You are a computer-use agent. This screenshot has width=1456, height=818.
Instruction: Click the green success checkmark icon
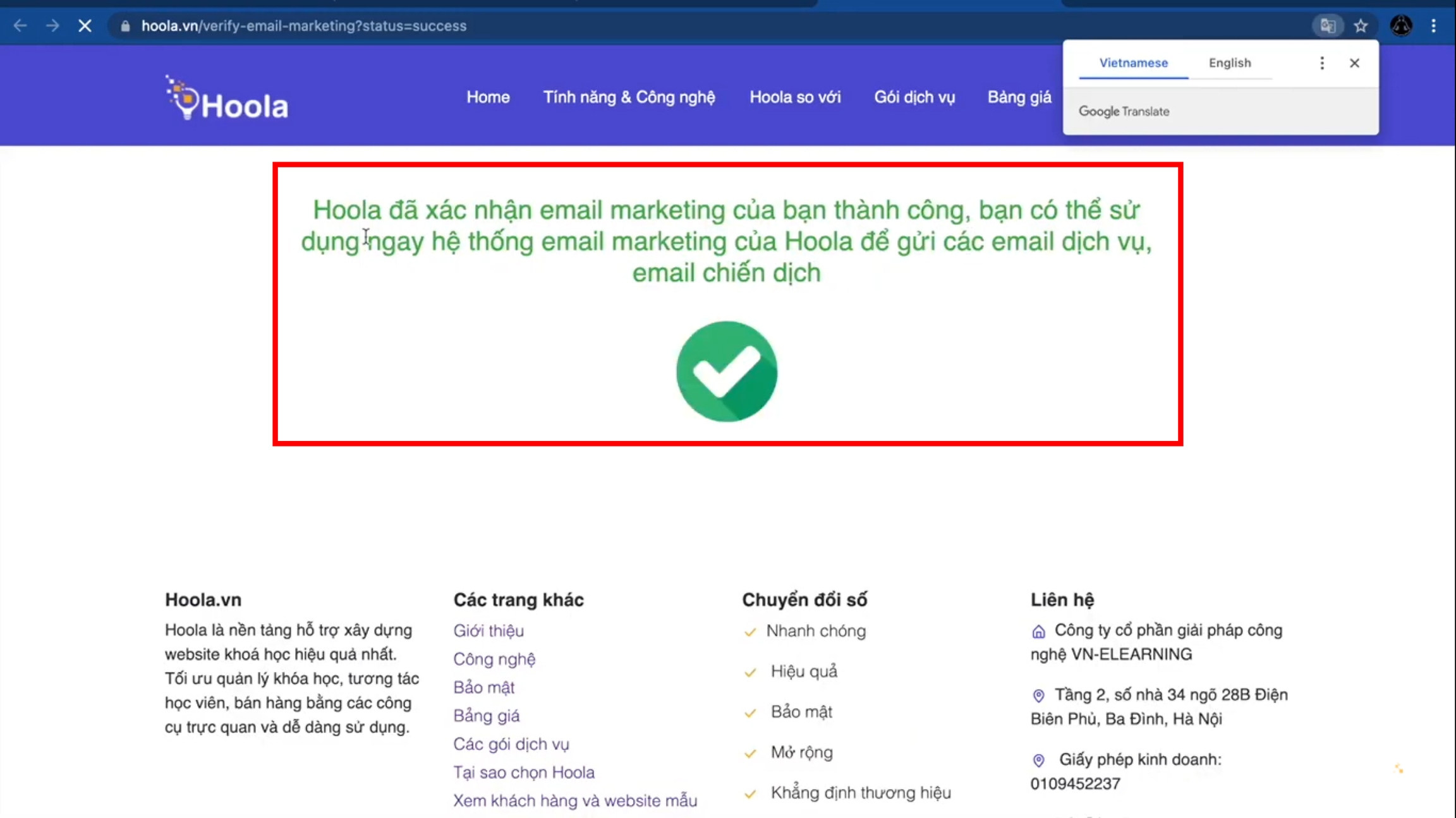pyautogui.click(x=727, y=371)
